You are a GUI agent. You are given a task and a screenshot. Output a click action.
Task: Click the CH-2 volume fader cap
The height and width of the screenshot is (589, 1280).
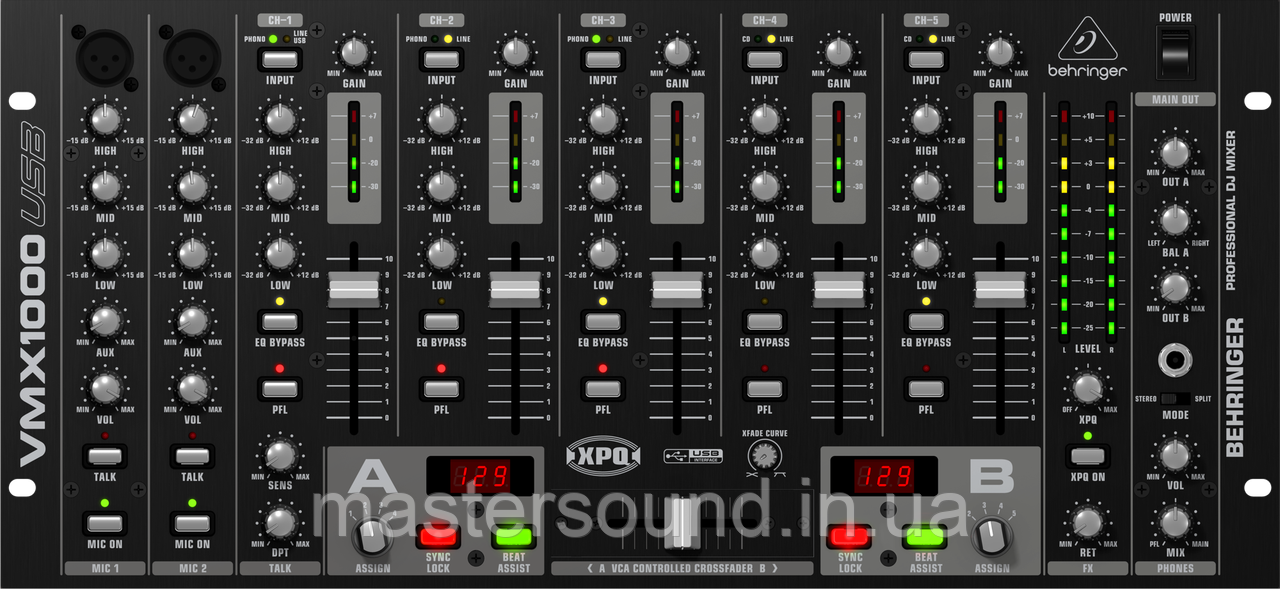516,289
